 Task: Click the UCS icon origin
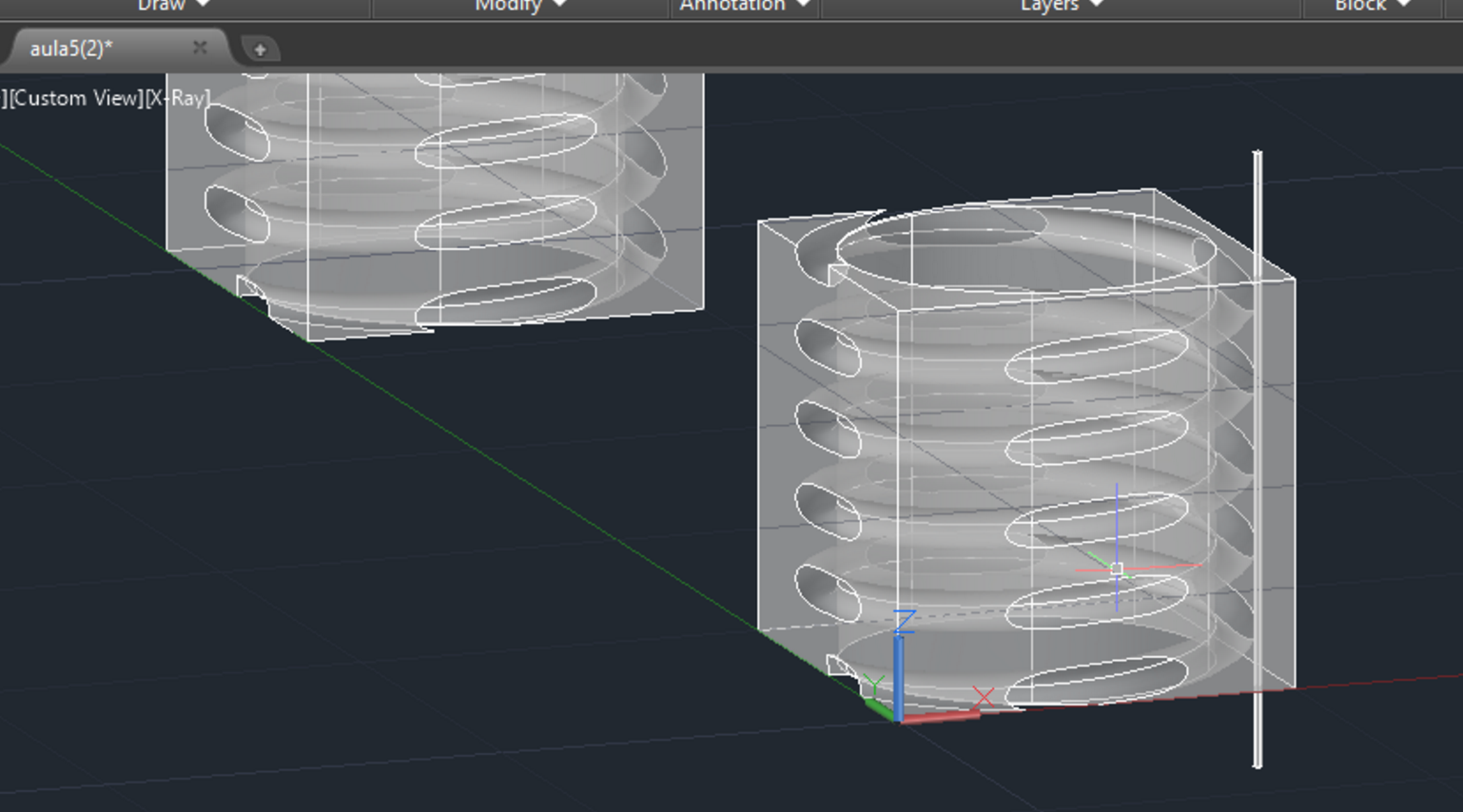pos(898,718)
